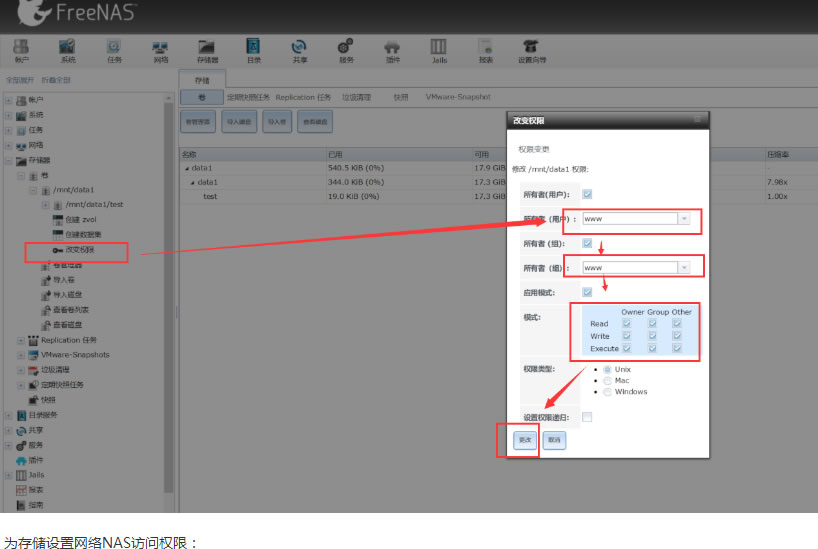Select the Windows permission type radio
The width and height of the screenshot is (818, 549).
(607, 392)
